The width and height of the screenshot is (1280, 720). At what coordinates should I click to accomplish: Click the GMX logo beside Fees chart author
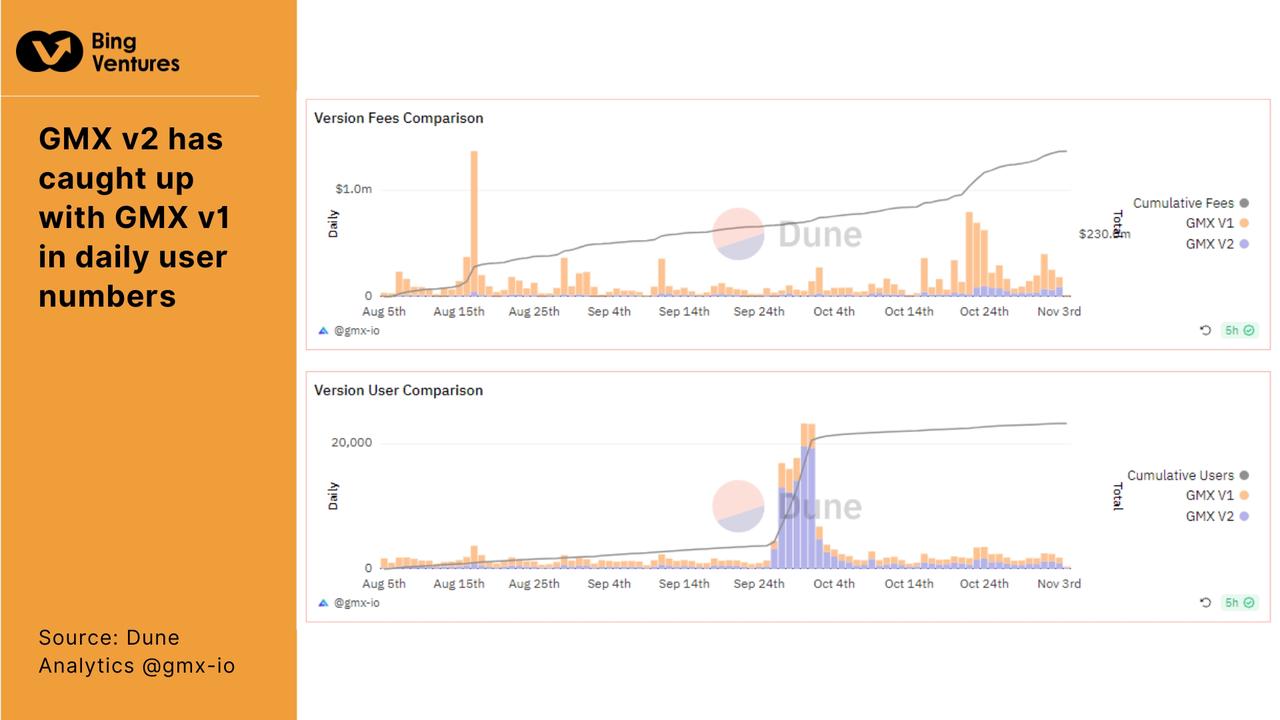(323, 330)
